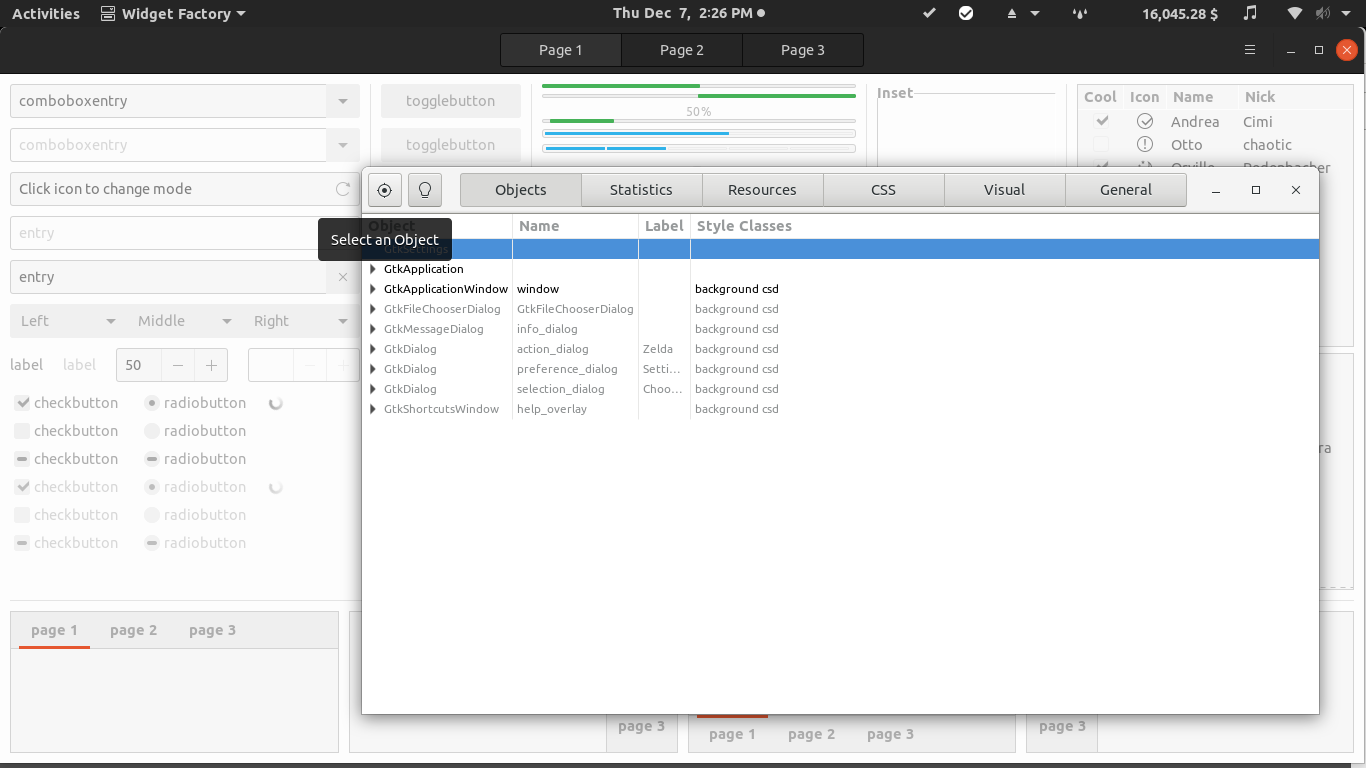The image size is (1366, 768).
Task: Open the inspector CSS tab
Action: [x=884, y=190]
